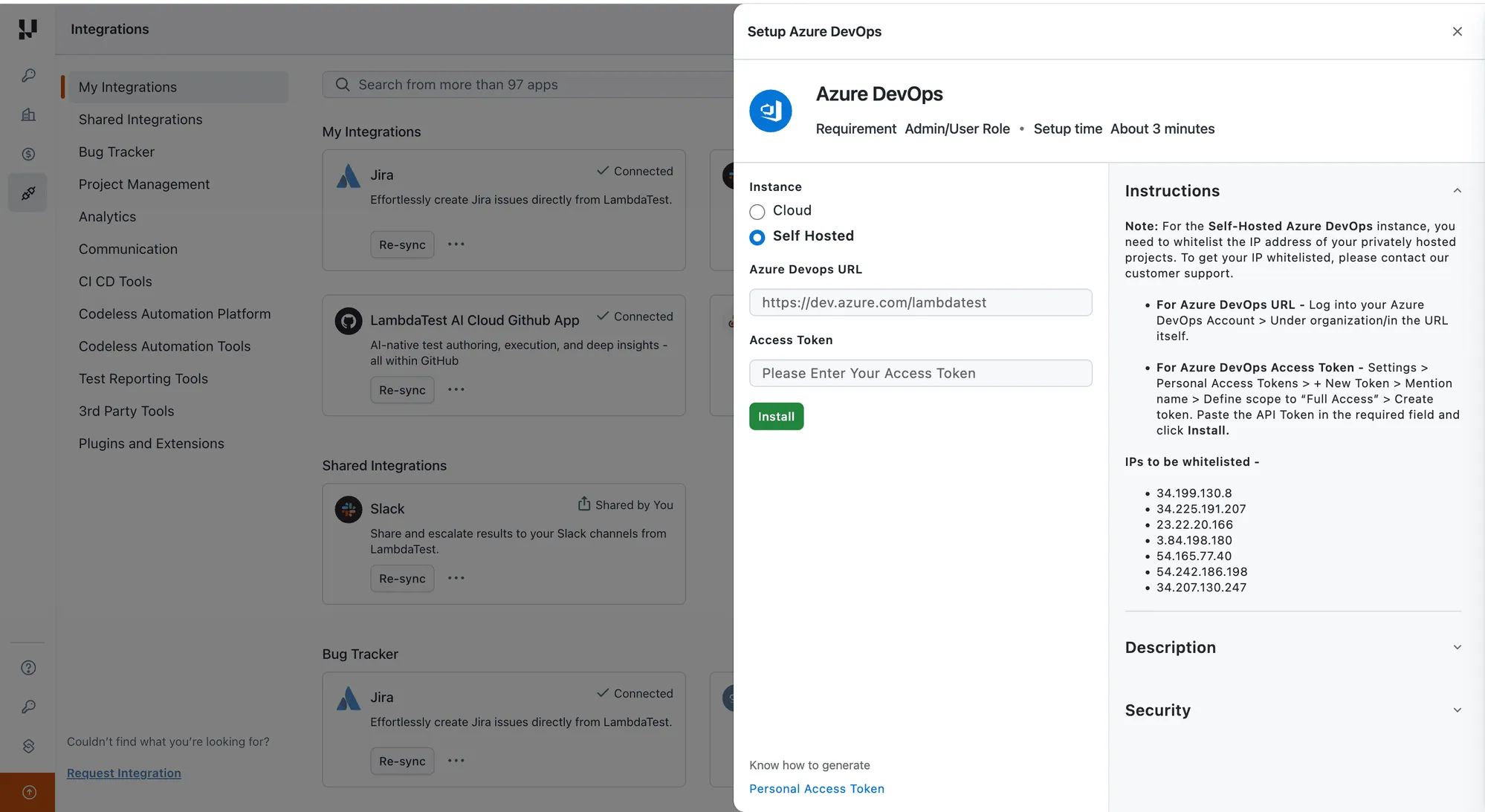Focus the Azure Devops URL field

[x=920, y=302]
